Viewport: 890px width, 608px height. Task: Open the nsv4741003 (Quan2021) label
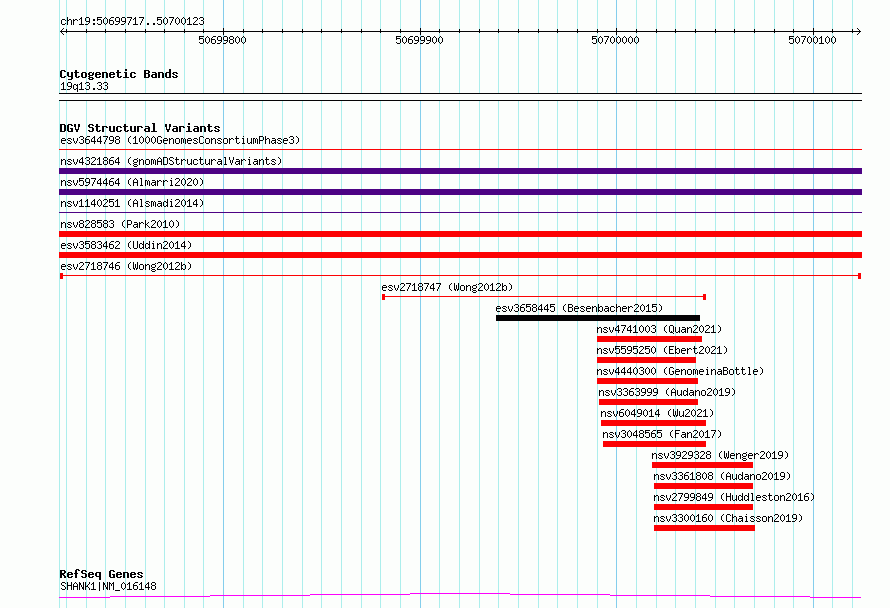pos(659,329)
